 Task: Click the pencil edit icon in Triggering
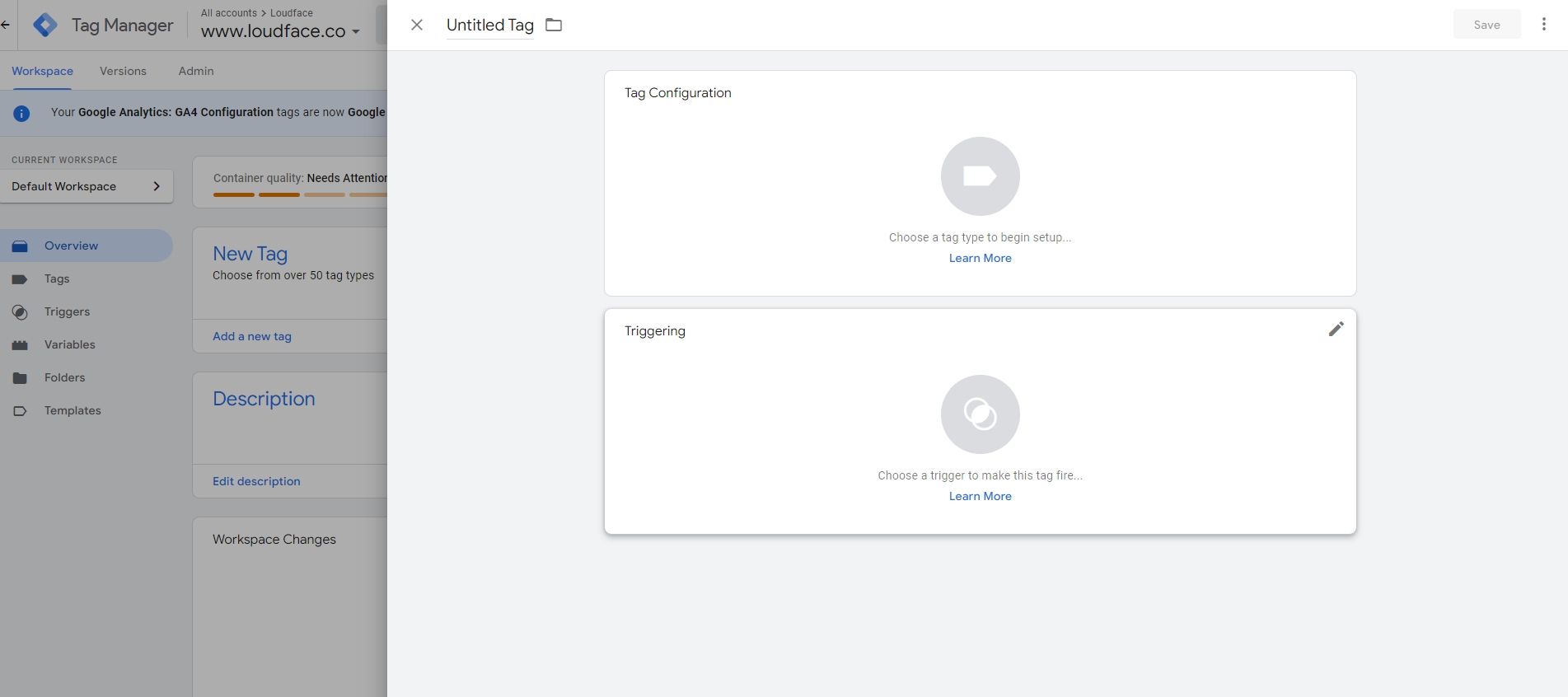pos(1336,330)
